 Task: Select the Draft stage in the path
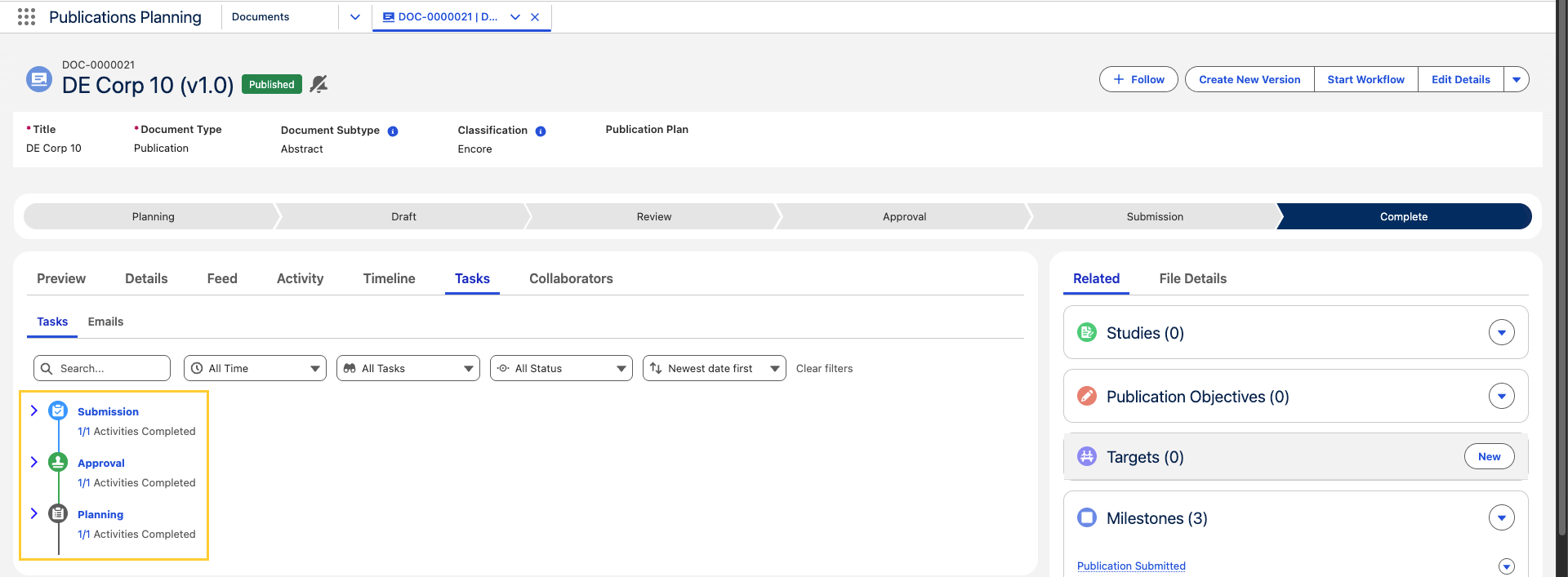[403, 216]
